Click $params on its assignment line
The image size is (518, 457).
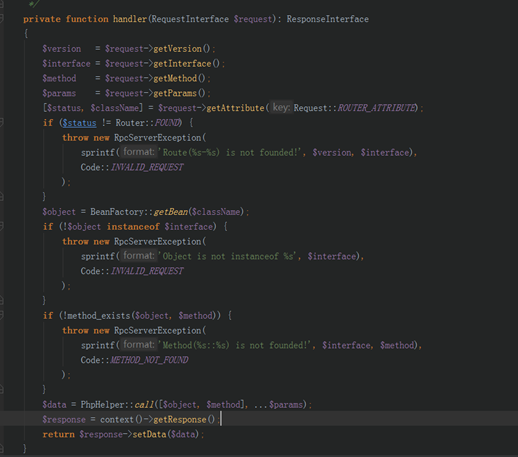pos(59,93)
